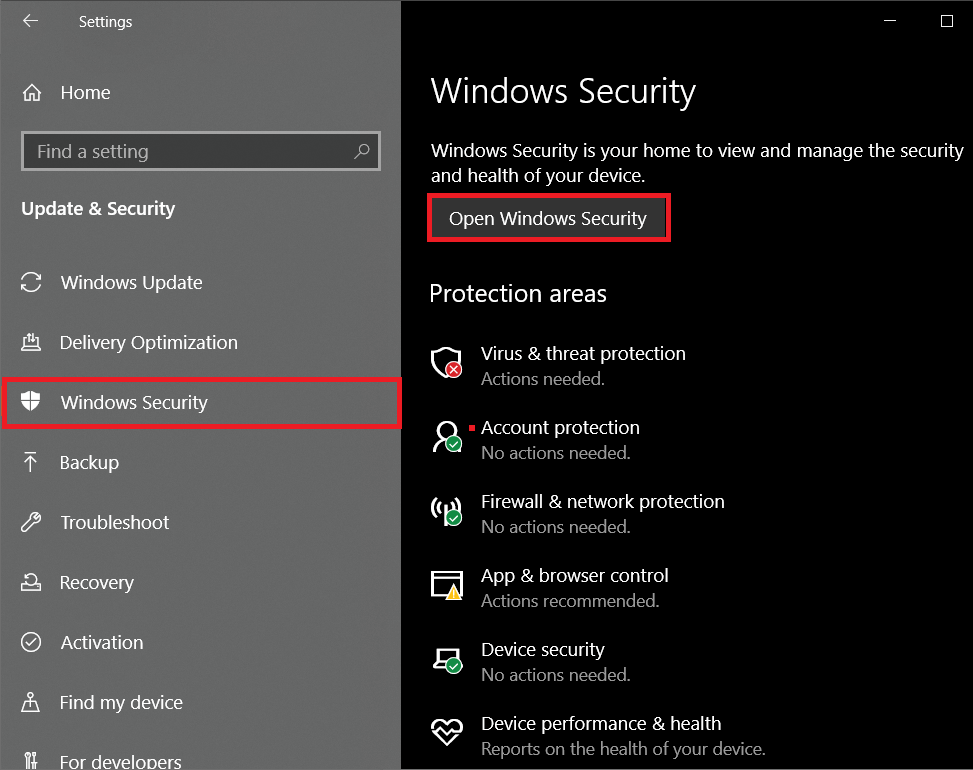Click the Windows Update sync icon
This screenshot has height=770, width=973.
(31, 282)
